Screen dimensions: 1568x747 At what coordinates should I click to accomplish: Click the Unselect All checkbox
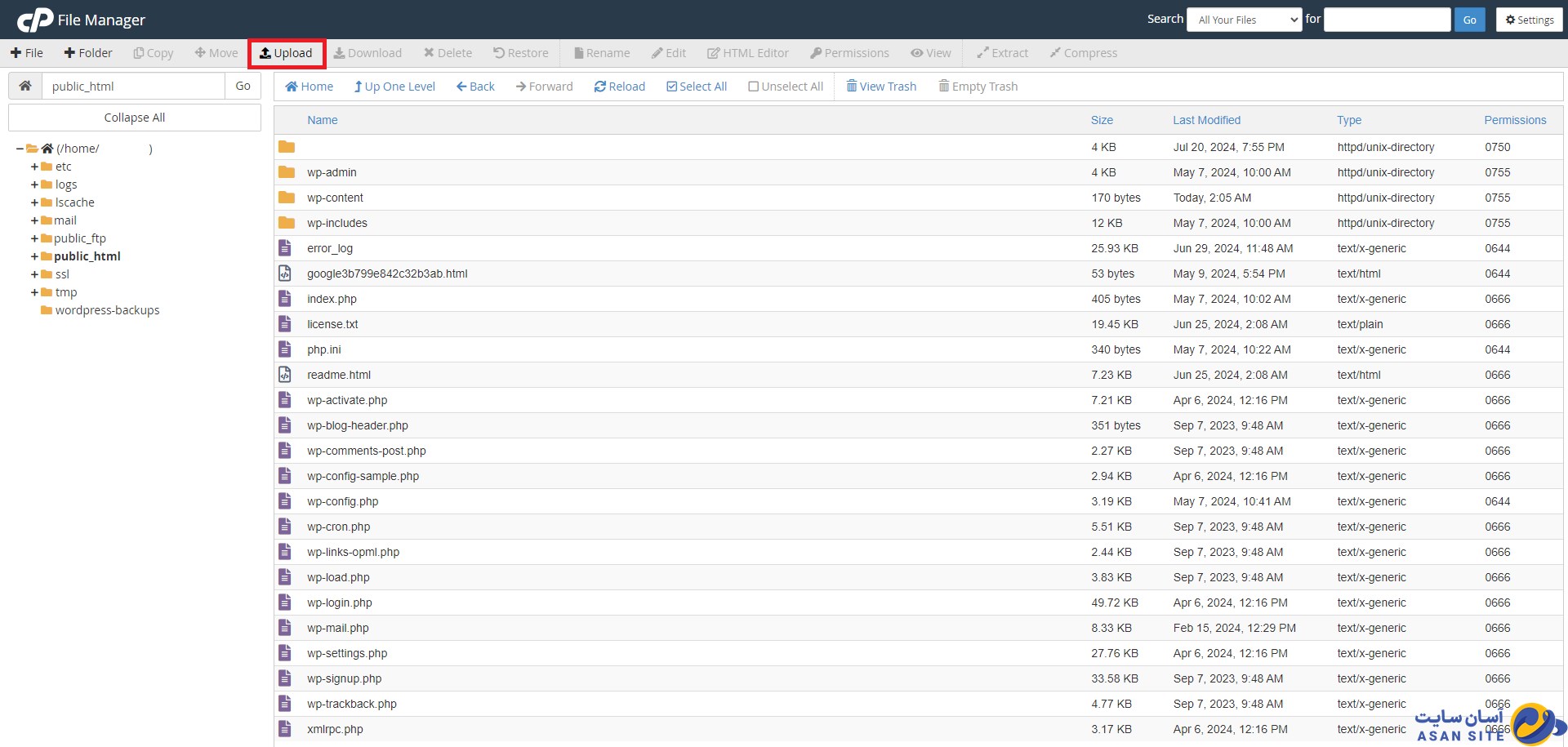click(x=753, y=87)
